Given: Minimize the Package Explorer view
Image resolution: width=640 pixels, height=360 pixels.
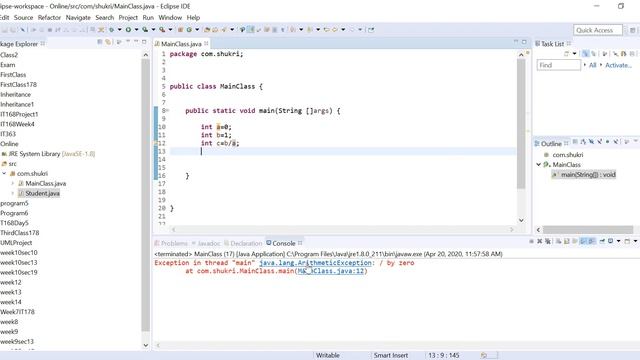Looking at the screenshot, I should click(136, 42).
